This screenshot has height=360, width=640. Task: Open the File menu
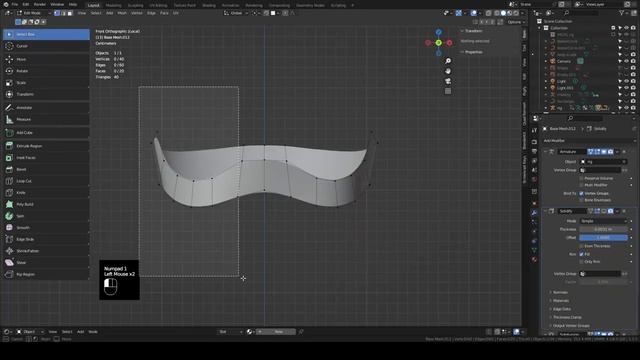click(x=15, y=4)
